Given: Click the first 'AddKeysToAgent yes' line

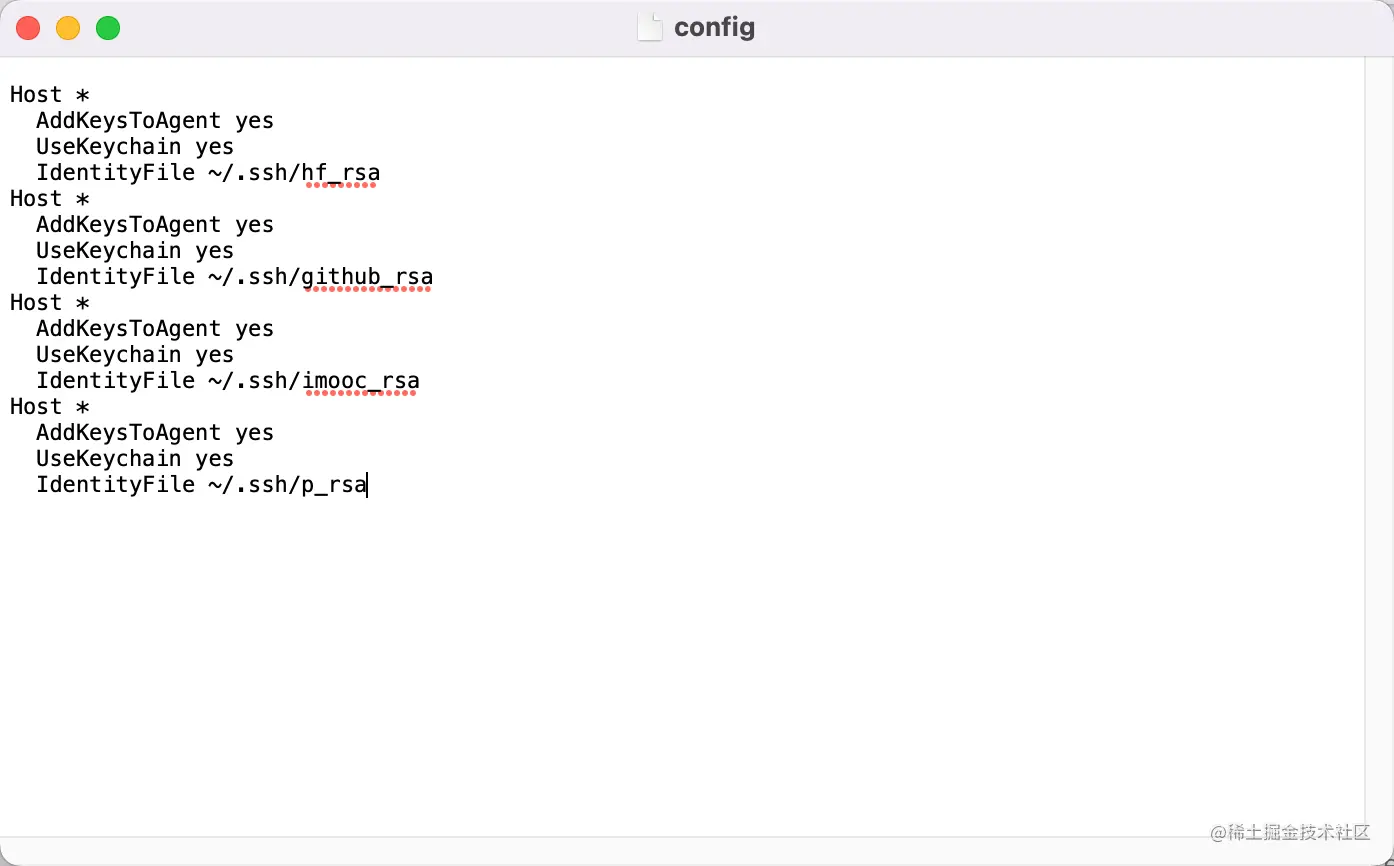Looking at the screenshot, I should click(x=155, y=120).
